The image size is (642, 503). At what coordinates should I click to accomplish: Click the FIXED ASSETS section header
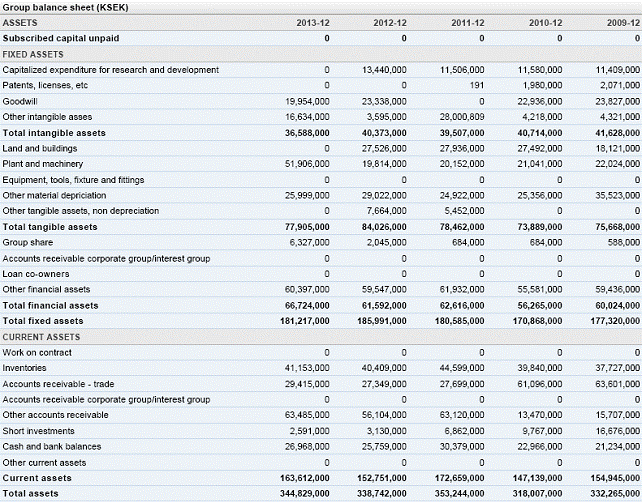pyautogui.click(x=34, y=54)
